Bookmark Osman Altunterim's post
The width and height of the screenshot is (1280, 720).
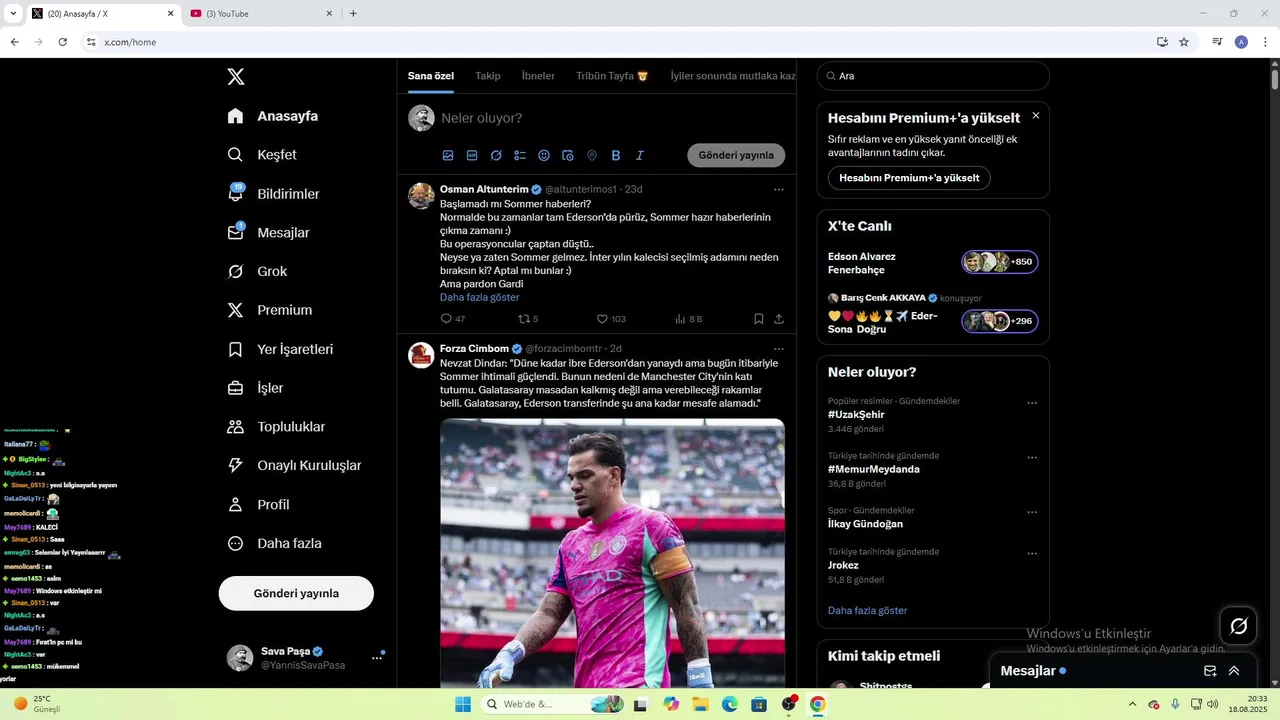pos(759,319)
